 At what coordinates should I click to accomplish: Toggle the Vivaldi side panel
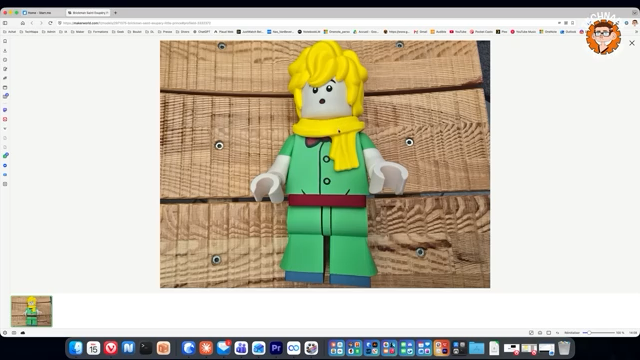tap(5, 23)
